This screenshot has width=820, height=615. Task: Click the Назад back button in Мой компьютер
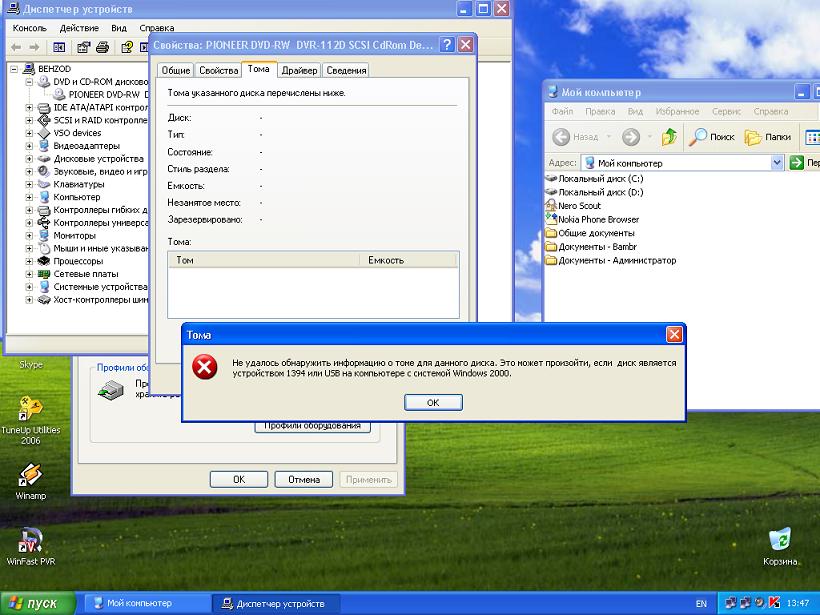point(575,137)
